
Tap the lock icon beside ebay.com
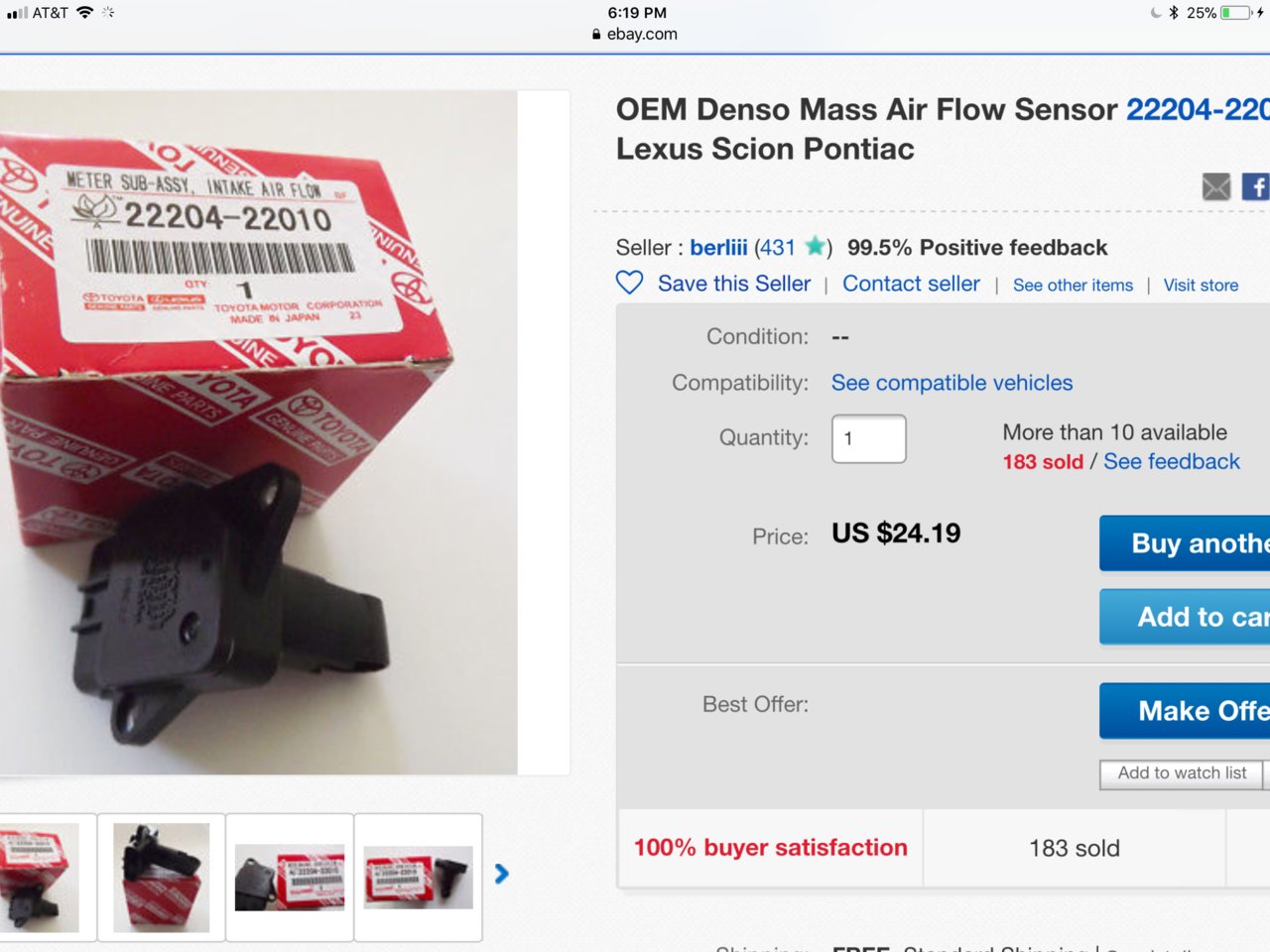click(x=596, y=34)
